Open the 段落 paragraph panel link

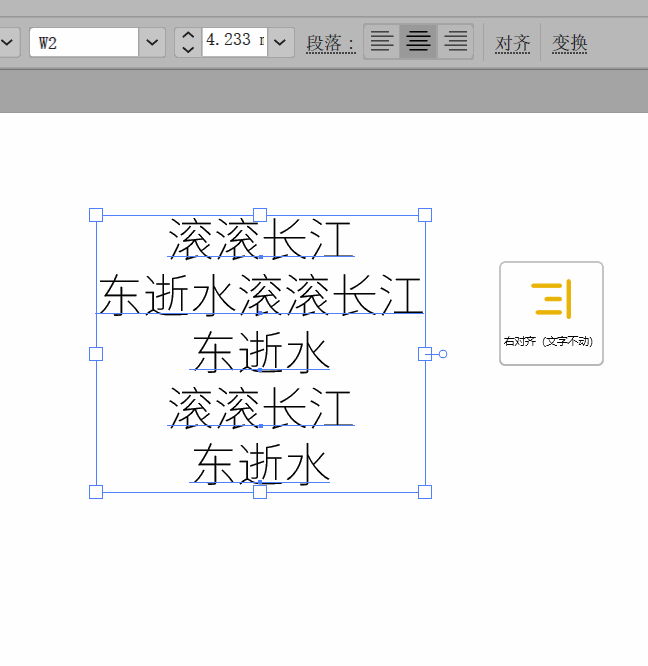[x=331, y=43]
